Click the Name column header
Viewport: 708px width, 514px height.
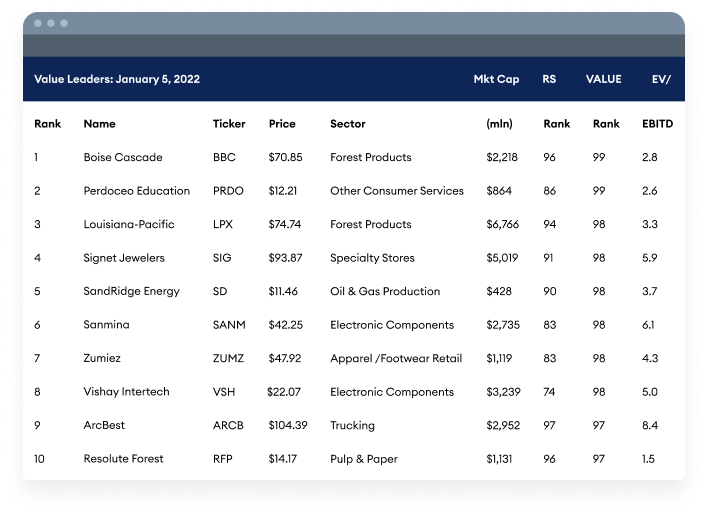(x=99, y=124)
